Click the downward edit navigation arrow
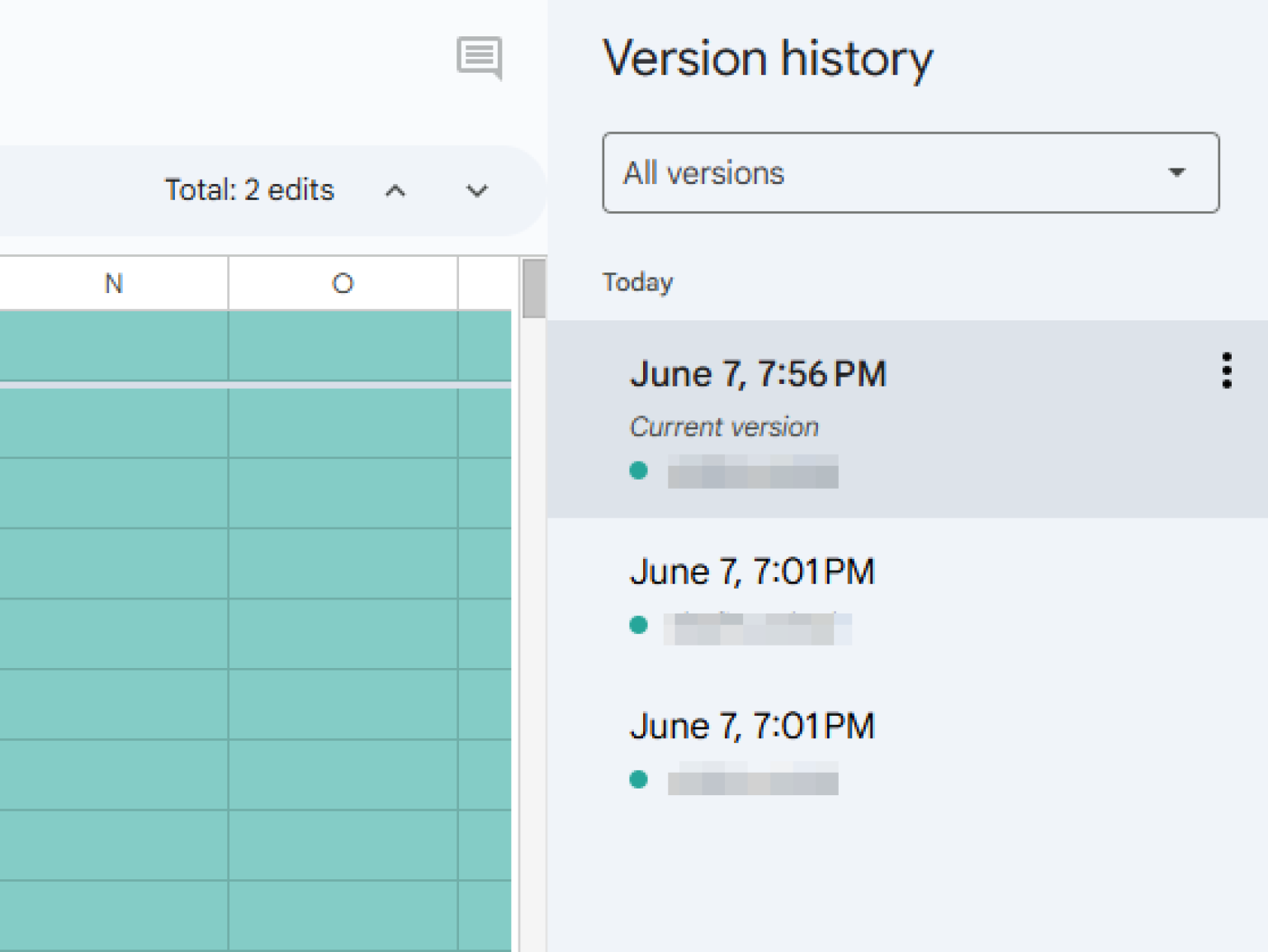The width and height of the screenshot is (1268, 952). pos(477,190)
